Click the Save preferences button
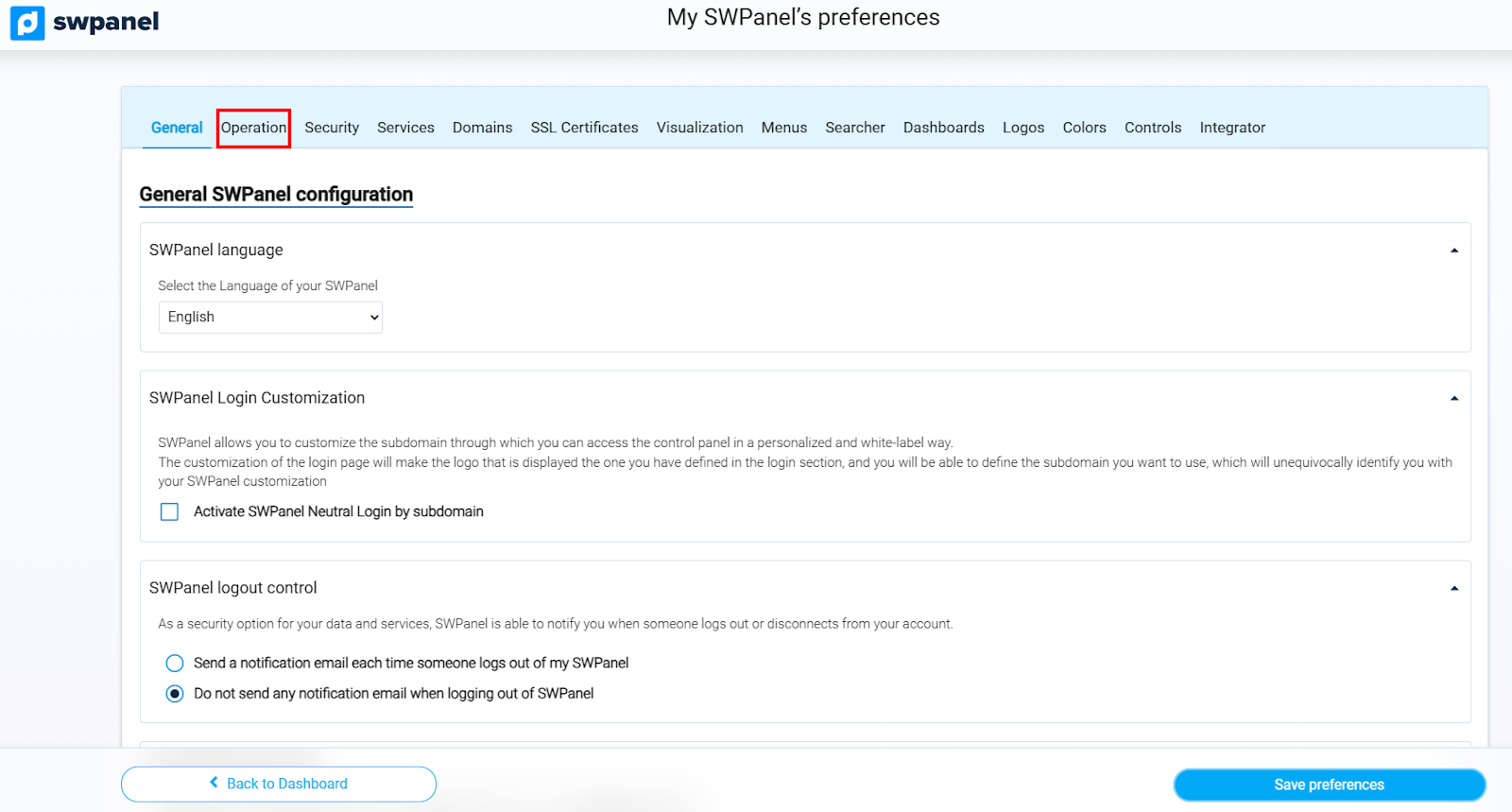 pos(1329,785)
